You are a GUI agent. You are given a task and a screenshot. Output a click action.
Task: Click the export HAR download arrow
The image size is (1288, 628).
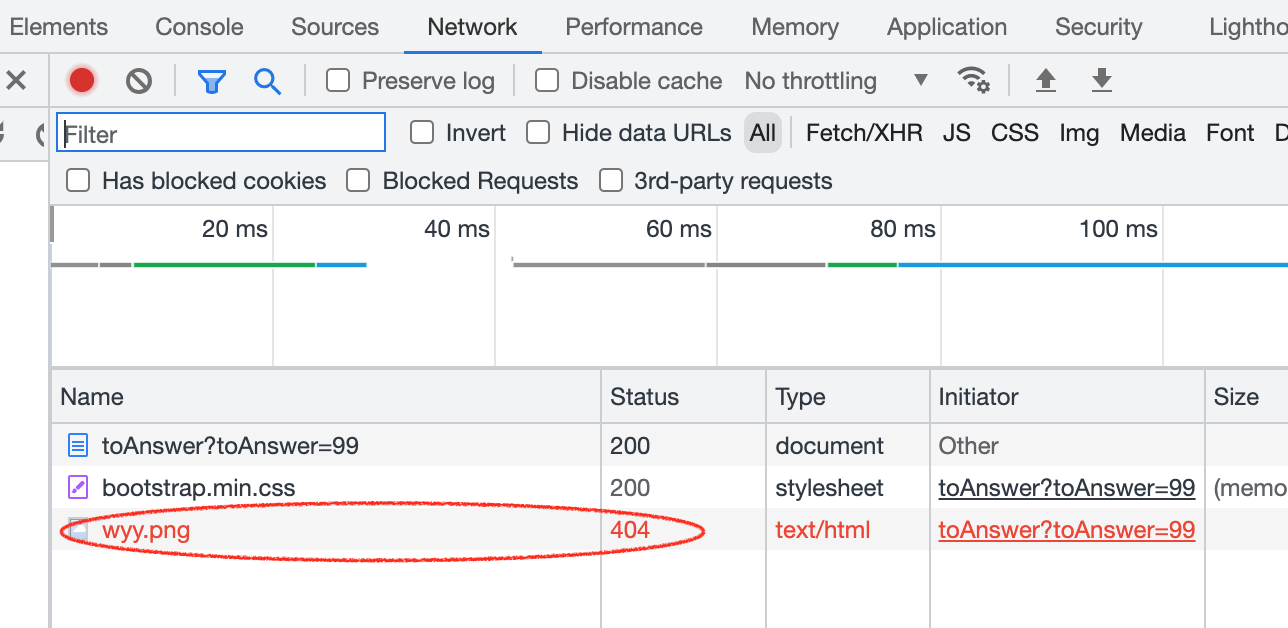coord(1102,80)
